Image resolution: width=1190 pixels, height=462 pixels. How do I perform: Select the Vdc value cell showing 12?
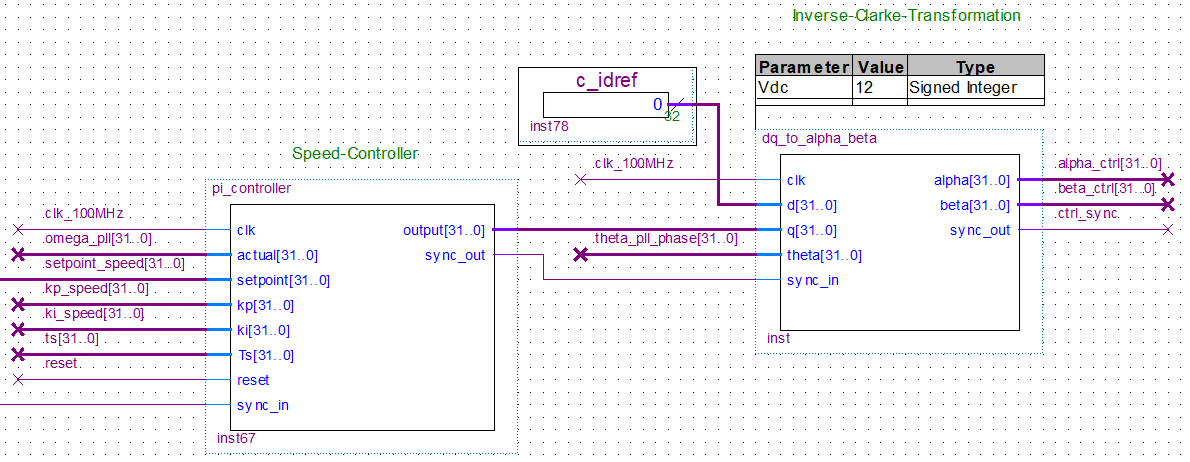[880, 87]
